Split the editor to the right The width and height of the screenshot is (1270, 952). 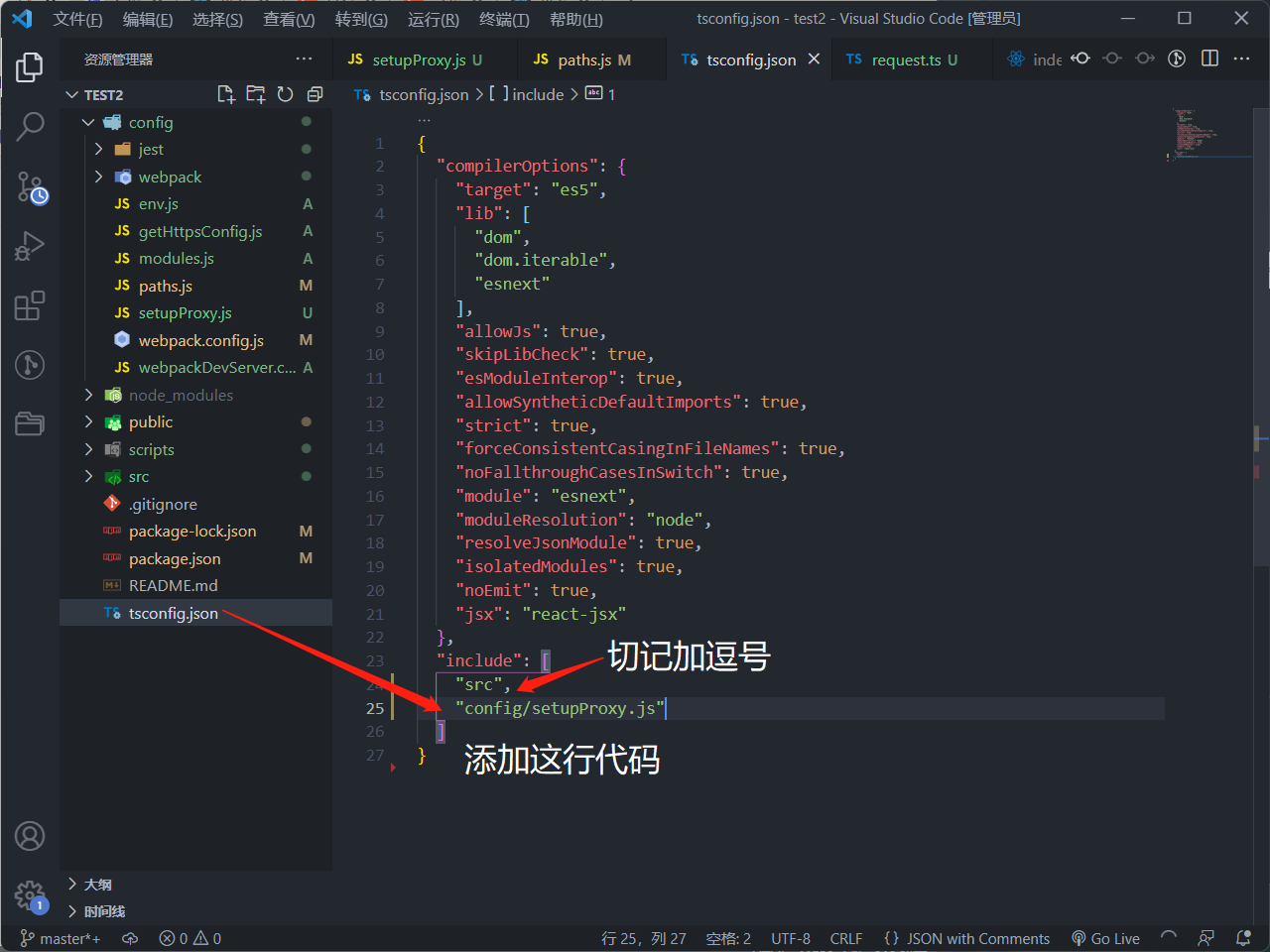click(1209, 59)
